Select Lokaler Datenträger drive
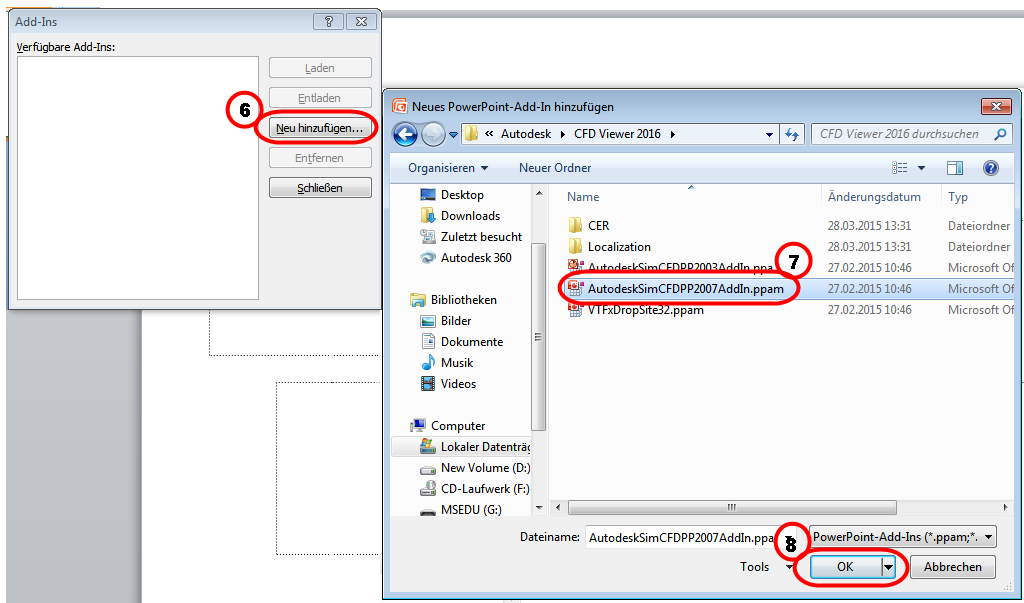 (x=484, y=447)
